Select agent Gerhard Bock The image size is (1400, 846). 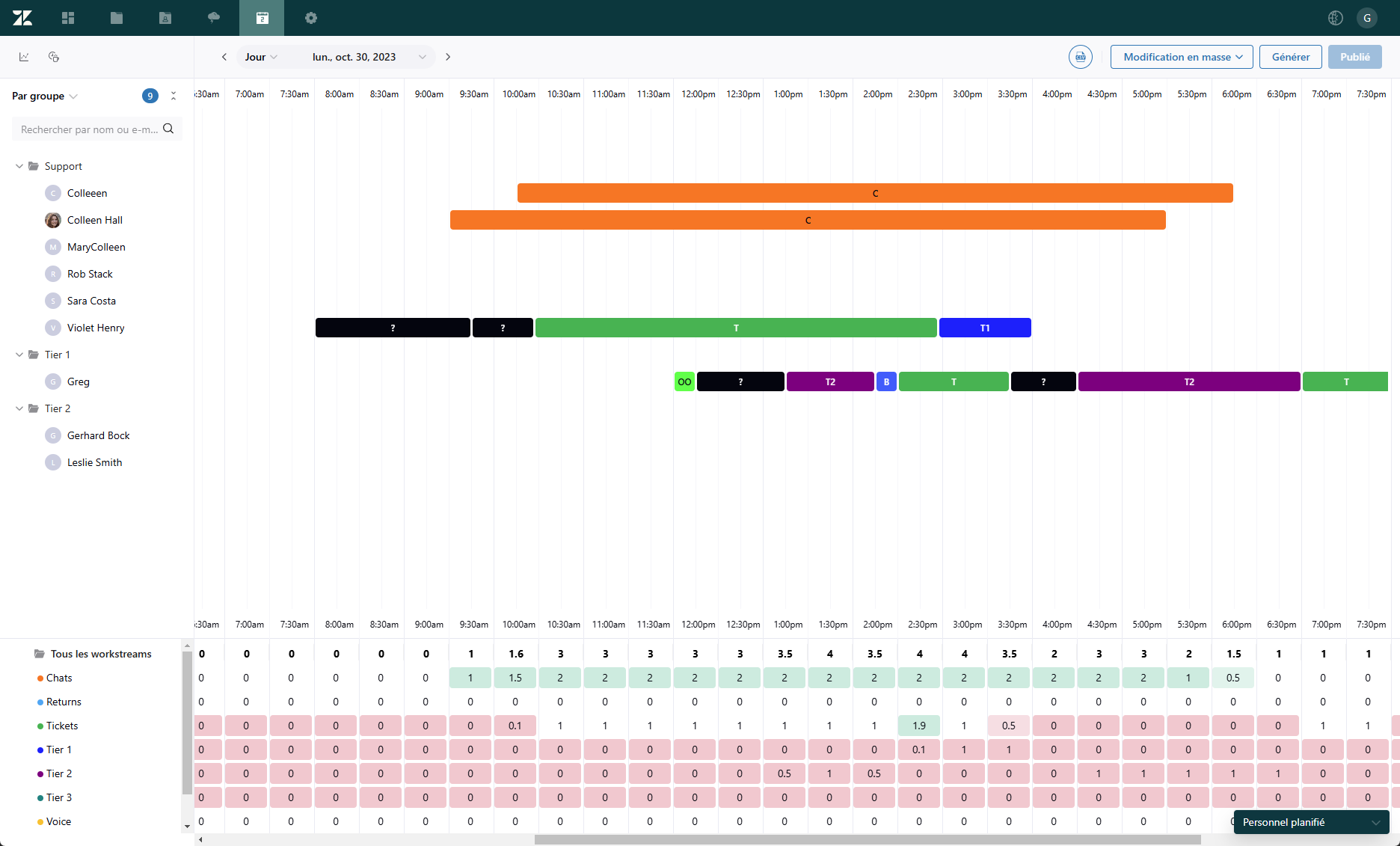98,435
